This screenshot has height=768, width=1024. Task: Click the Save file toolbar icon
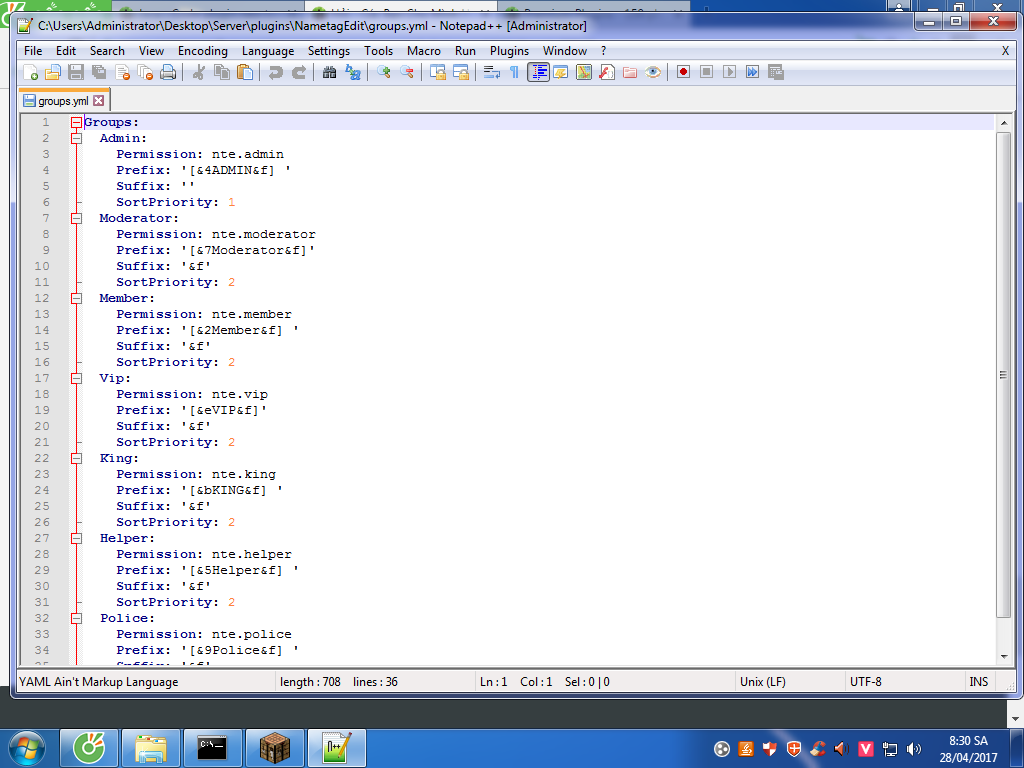76,72
